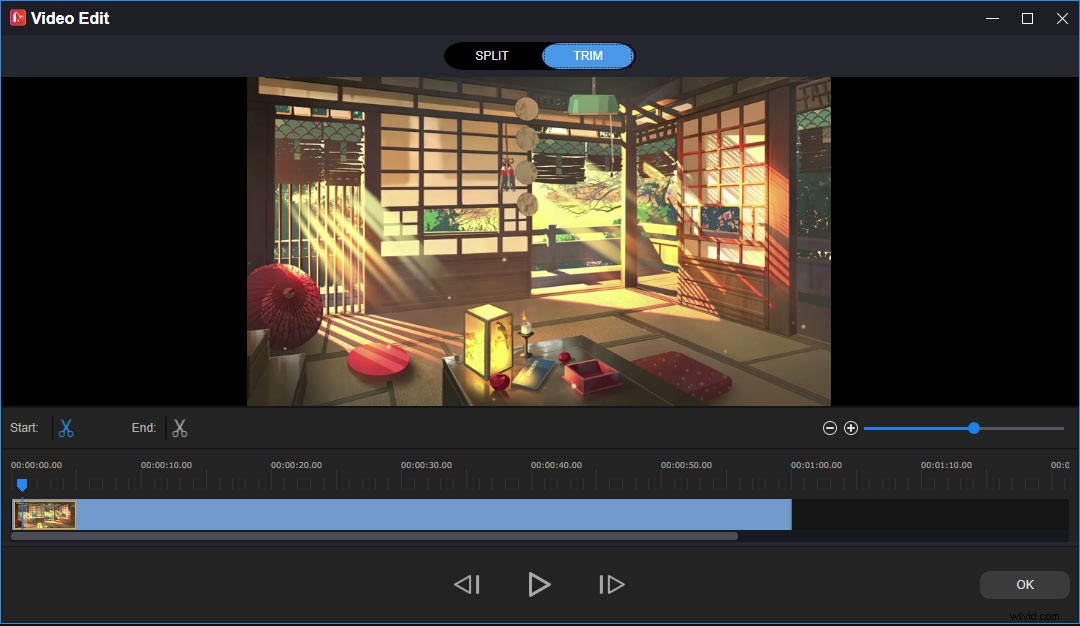This screenshot has height=626, width=1080.
Task: Maximize the Video Edit window
Action: coord(1026,17)
